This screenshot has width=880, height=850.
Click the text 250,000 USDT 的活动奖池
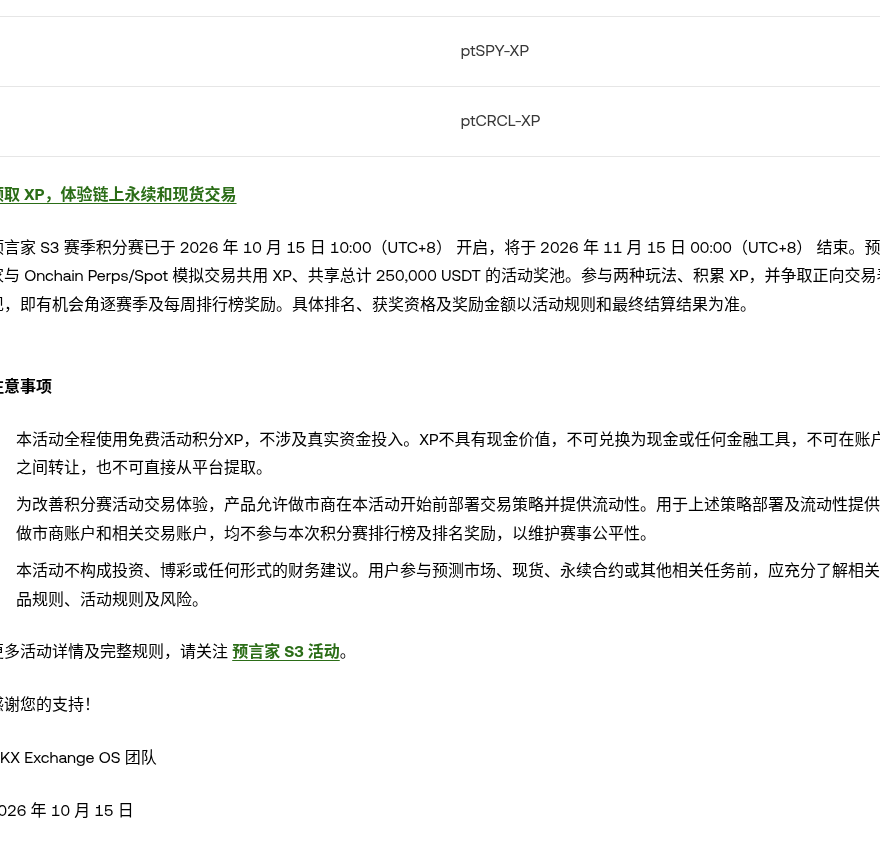coord(470,275)
